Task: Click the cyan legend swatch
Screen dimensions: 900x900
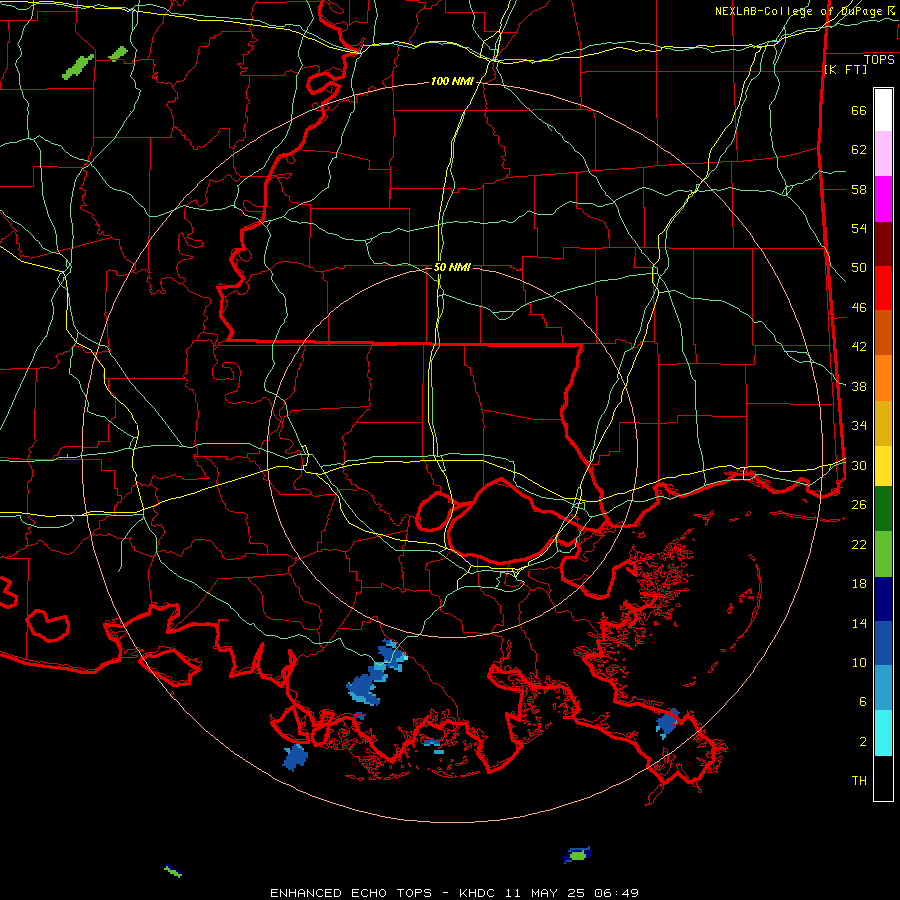Action: (883, 733)
